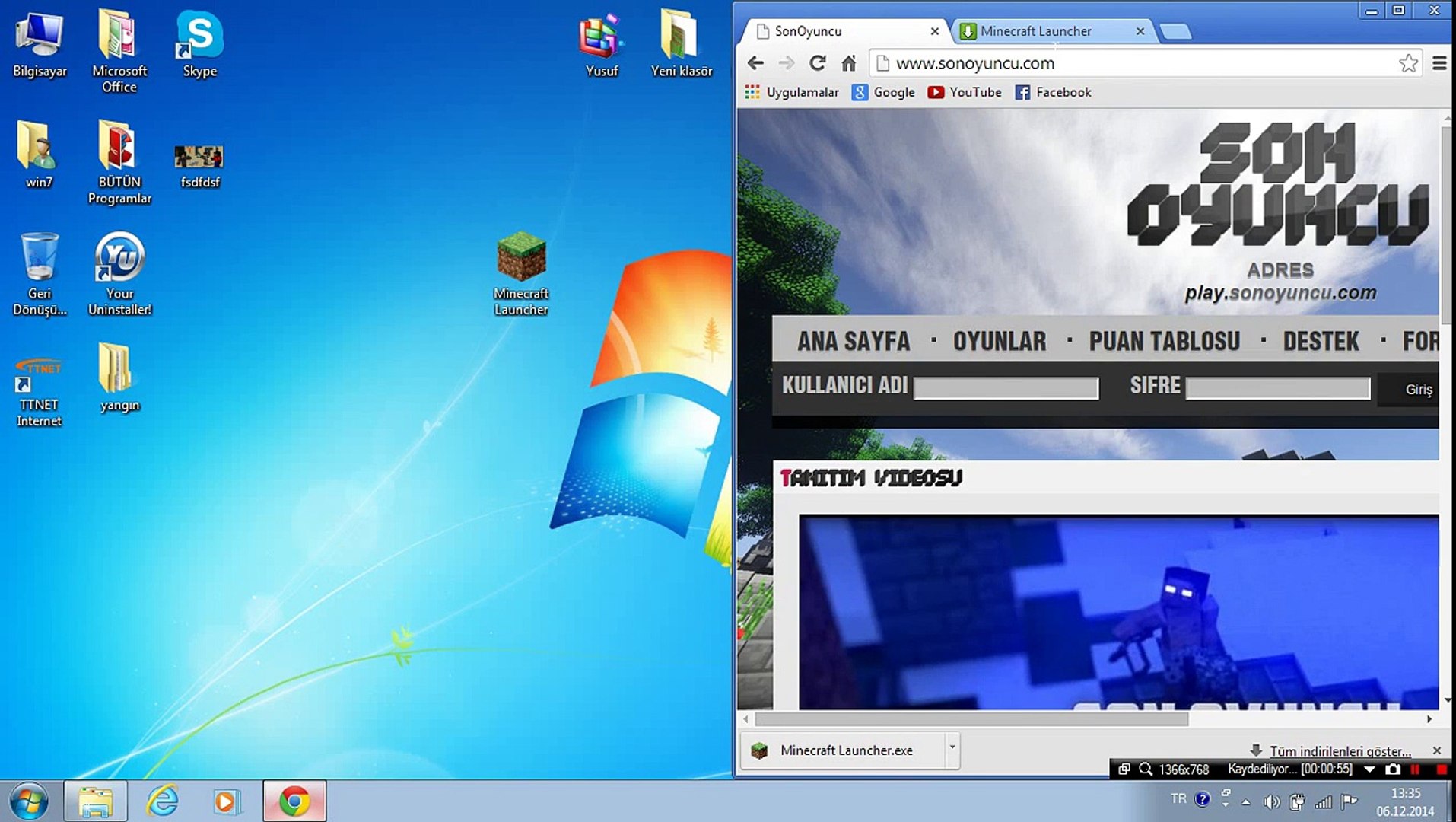1456x822 pixels.
Task: Open the ANA SAYFA menu item
Action: (854, 342)
